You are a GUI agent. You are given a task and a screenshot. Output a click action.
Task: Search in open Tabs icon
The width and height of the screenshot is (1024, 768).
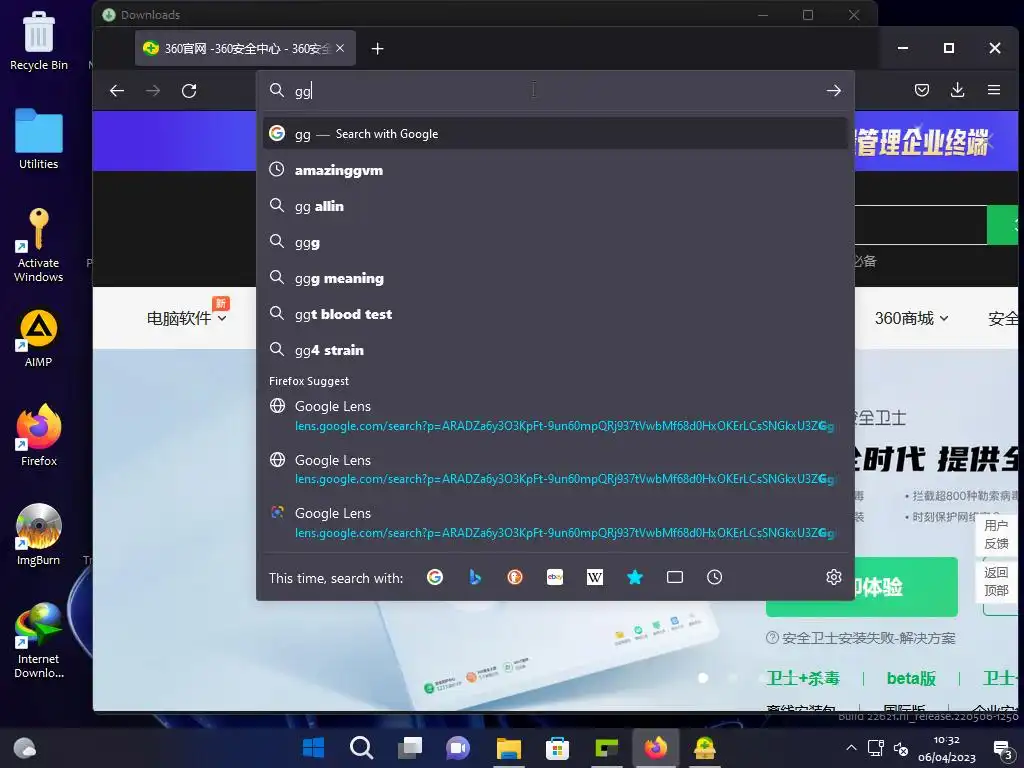click(x=675, y=577)
